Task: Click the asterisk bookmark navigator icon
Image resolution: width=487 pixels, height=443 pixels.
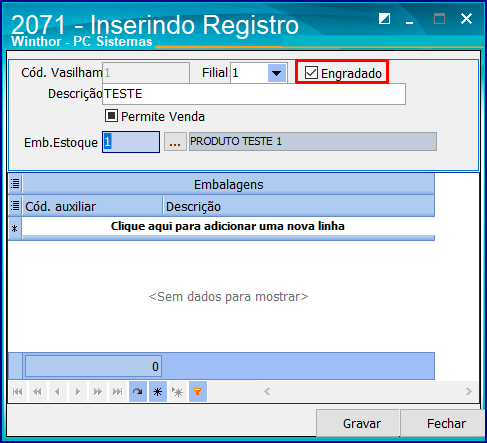Action: click(x=158, y=391)
